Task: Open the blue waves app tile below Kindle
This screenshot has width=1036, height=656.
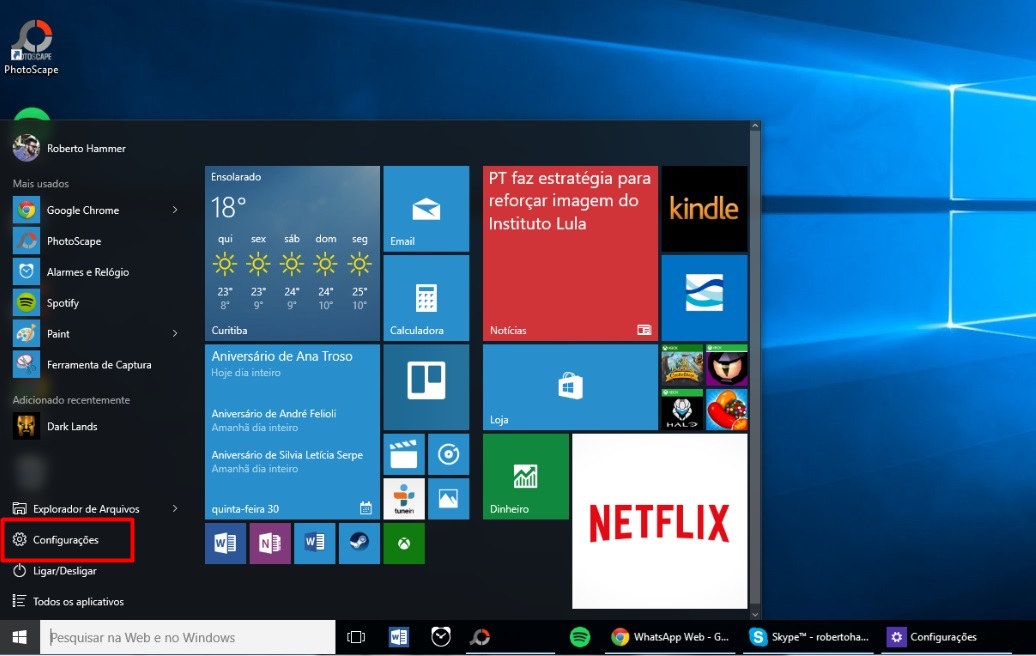Action: [x=704, y=298]
